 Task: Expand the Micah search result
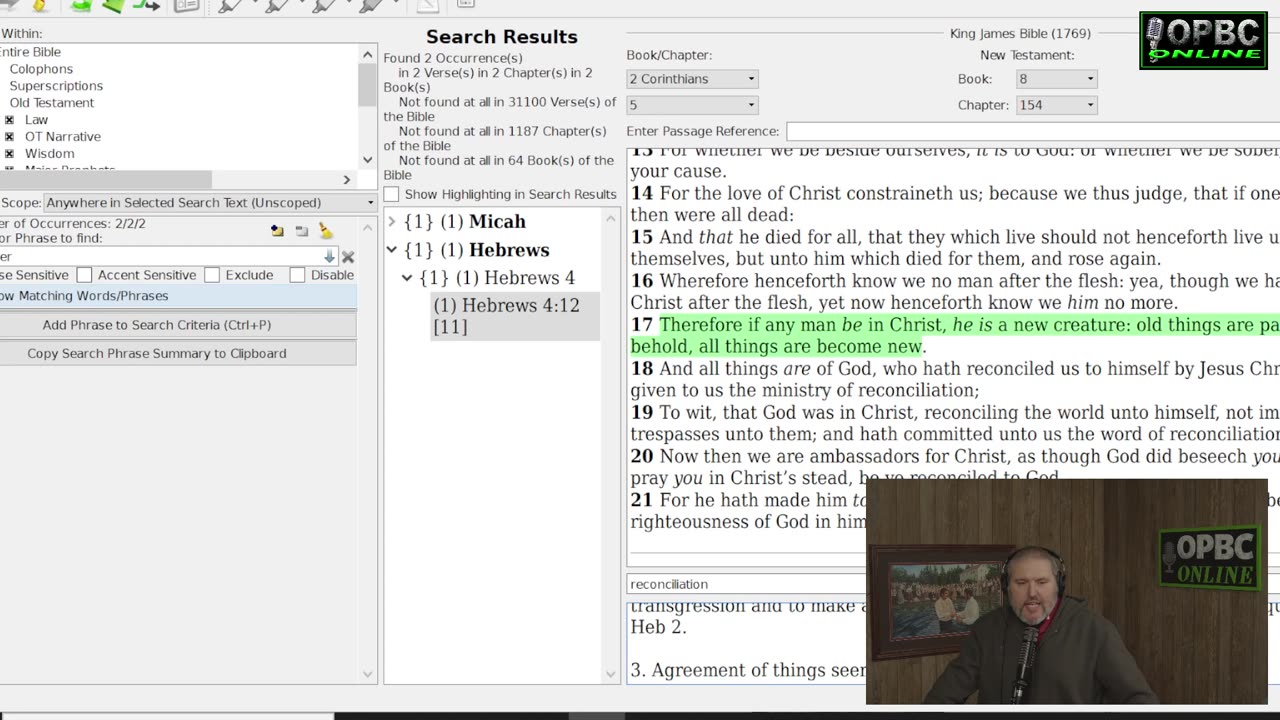coord(392,221)
